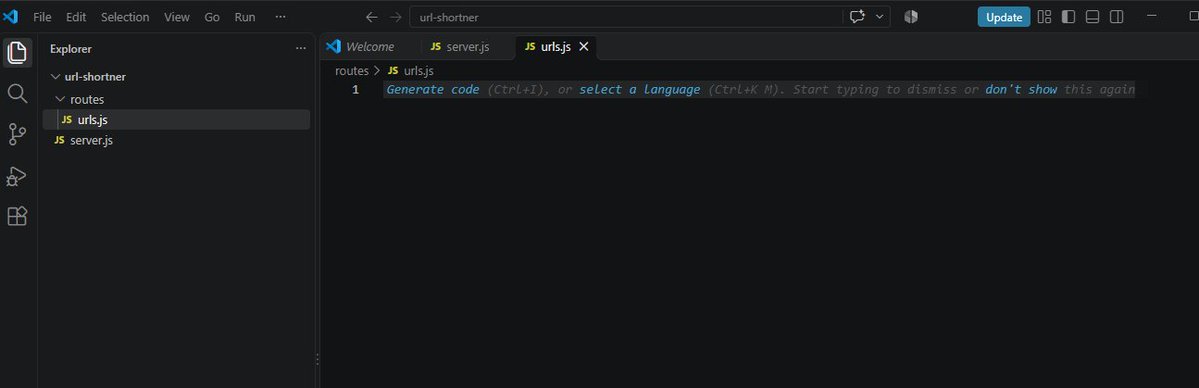Open the Explorer view in the activity bar
The height and width of the screenshot is (388, 1199).
[x=17, y=52]
